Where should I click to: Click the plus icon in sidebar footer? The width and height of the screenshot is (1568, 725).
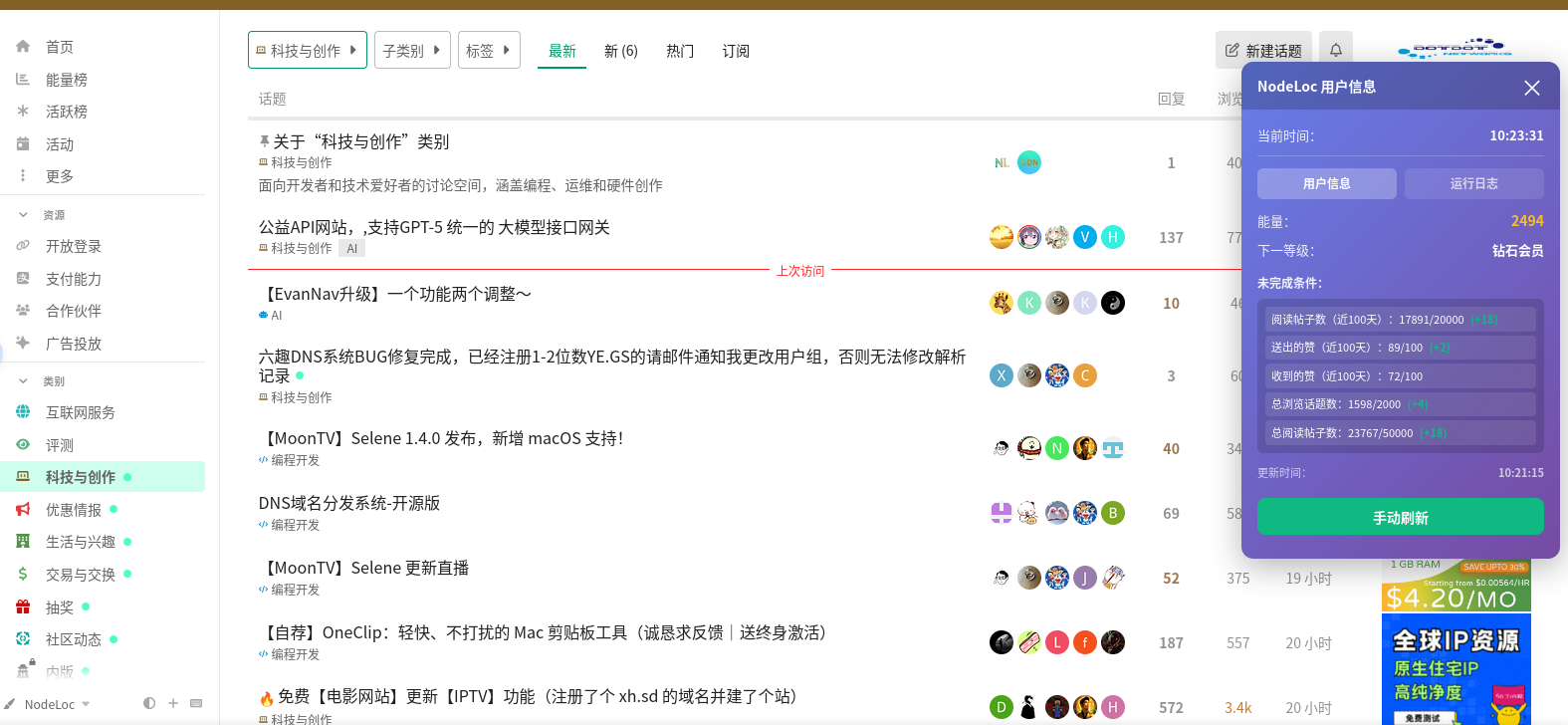point(173,703)
